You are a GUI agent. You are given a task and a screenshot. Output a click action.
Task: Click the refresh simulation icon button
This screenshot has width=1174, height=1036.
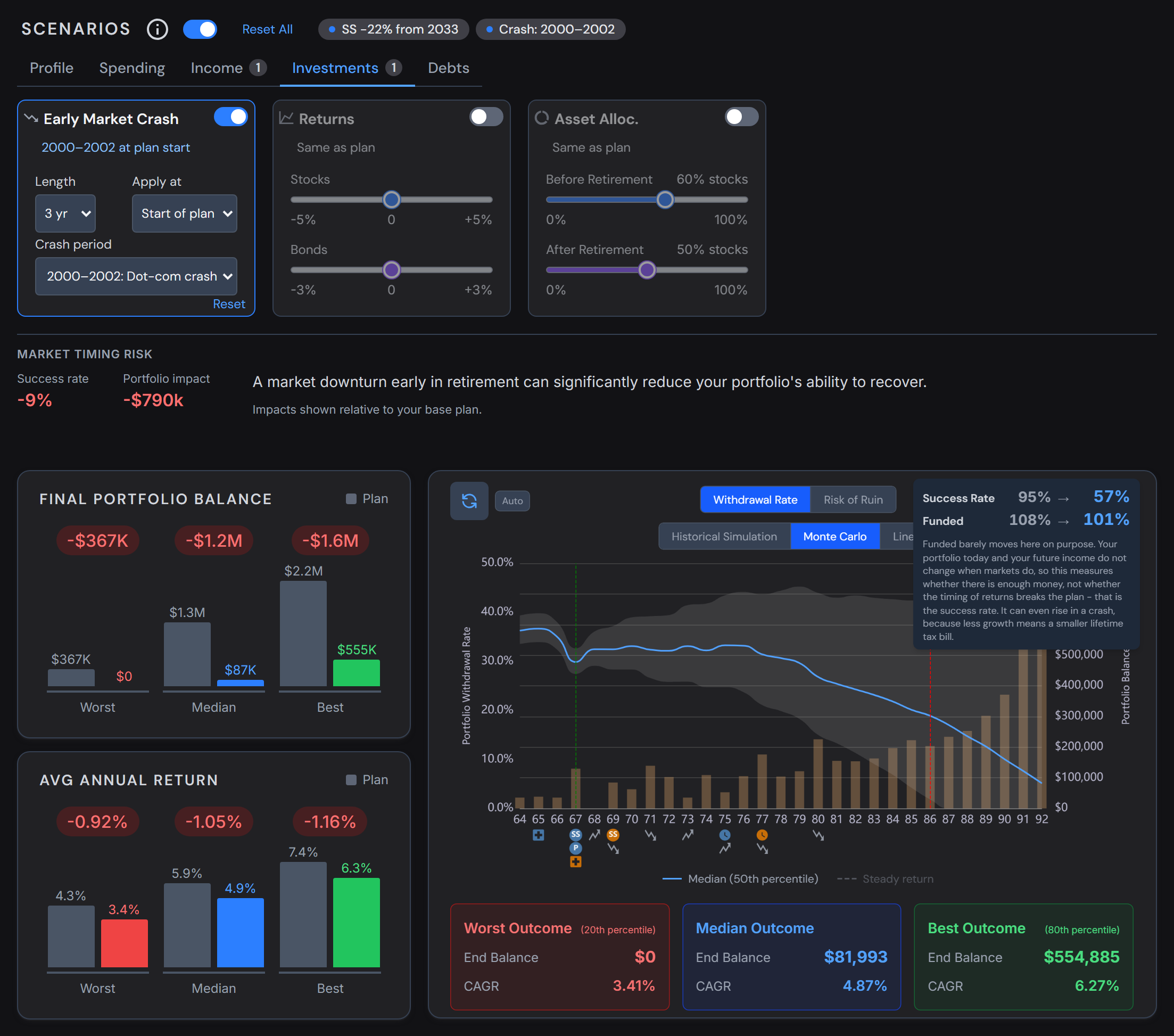(x=469, y=500)
